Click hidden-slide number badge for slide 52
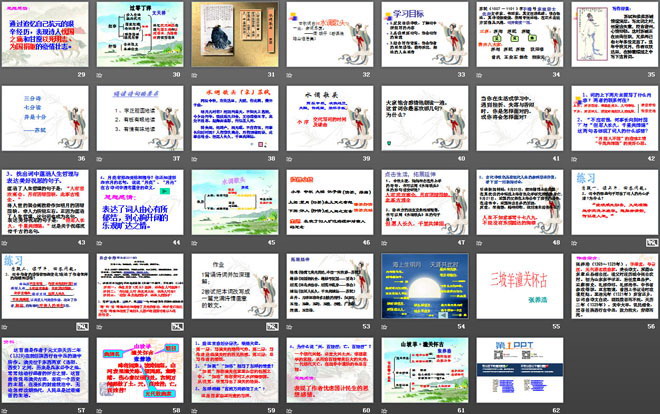The width and height of the screenshot is (660, 414). click(x=272, y=326)
